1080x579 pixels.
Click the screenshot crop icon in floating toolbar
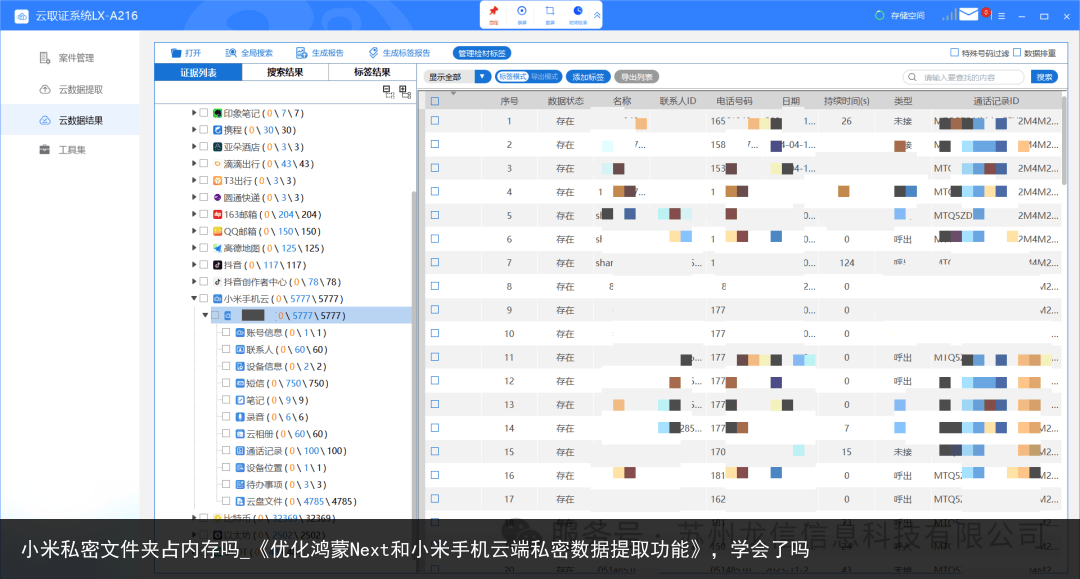pos(550,12)
